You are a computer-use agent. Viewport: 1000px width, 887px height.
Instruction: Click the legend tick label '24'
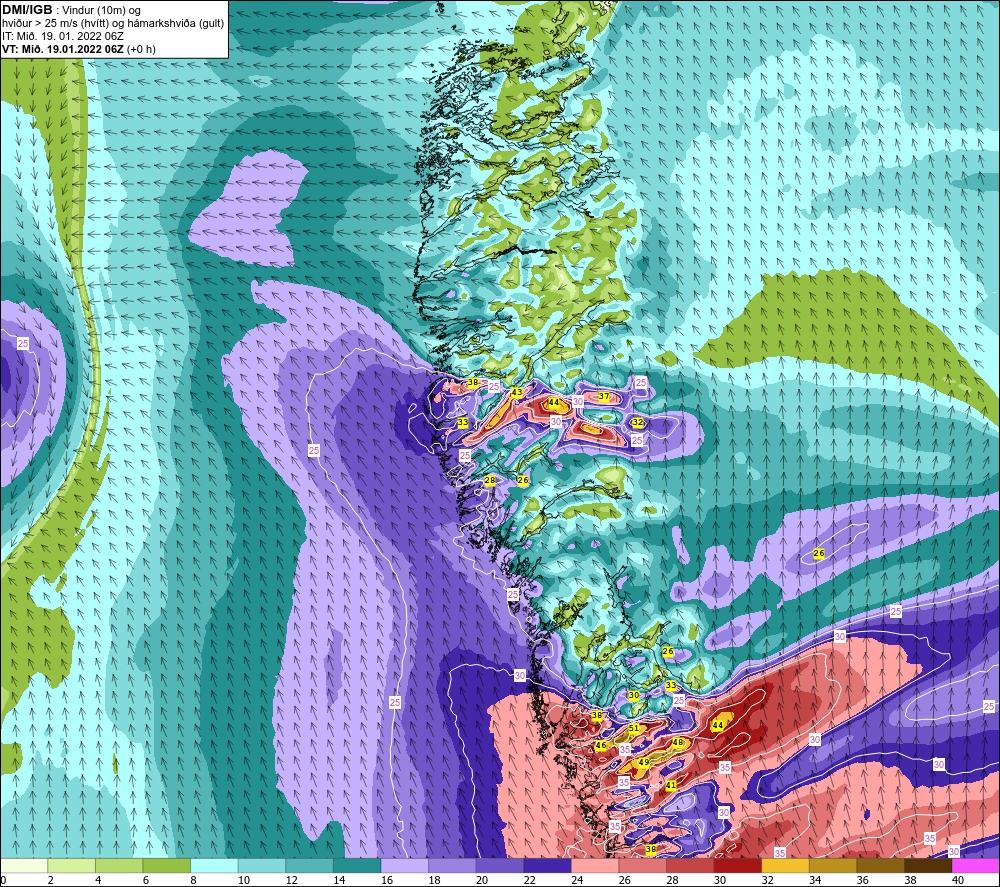pyautogui.click(x=577, y=880)
